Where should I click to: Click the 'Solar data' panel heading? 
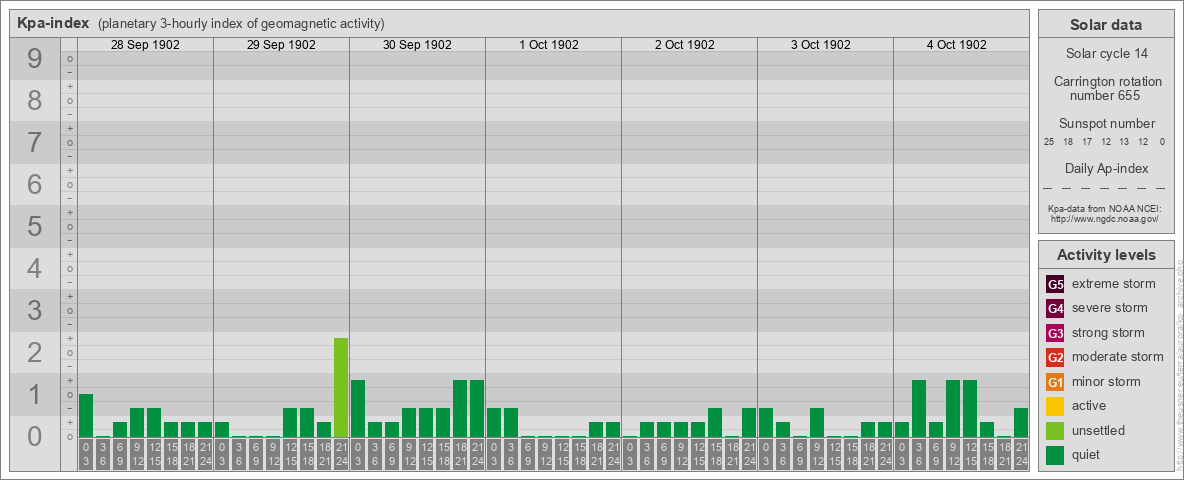click(x=1105, y=25)
